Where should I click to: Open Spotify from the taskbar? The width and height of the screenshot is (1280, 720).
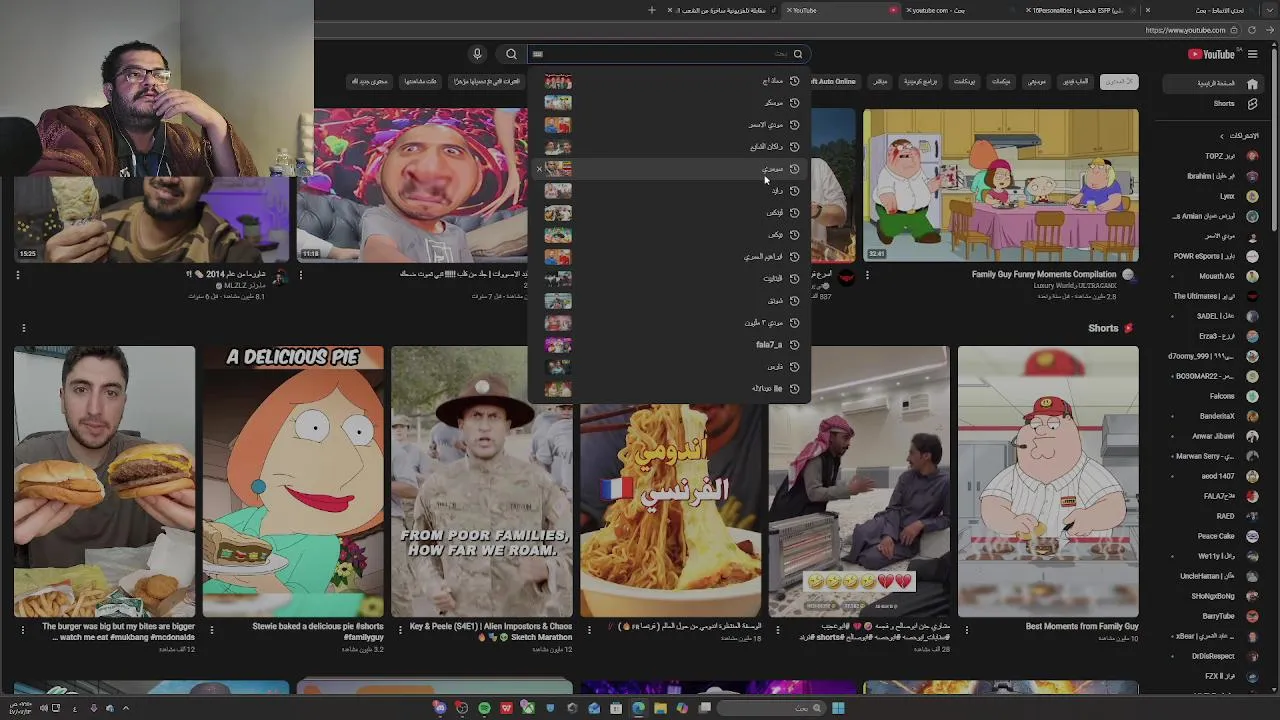[x=484, y=708]
